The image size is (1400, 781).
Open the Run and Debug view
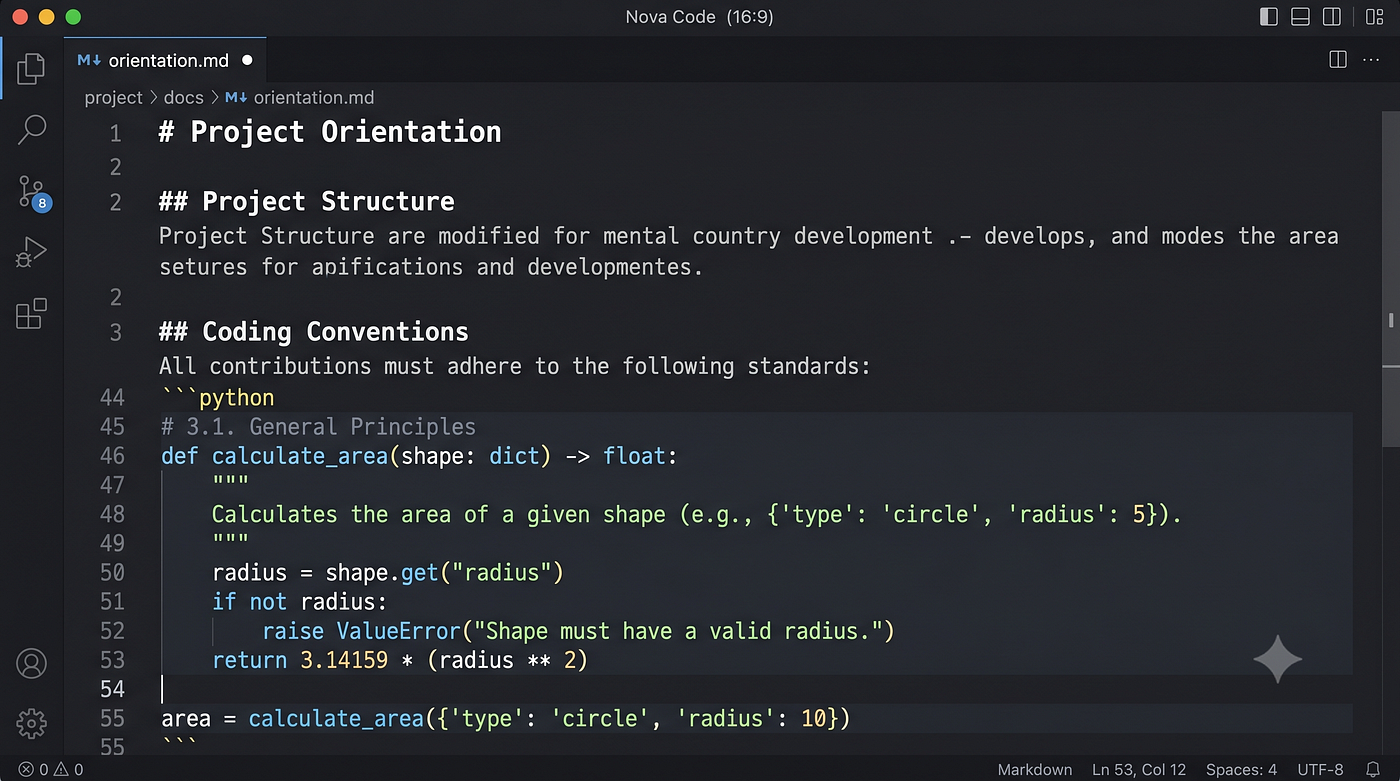click(x=32, y=253)
